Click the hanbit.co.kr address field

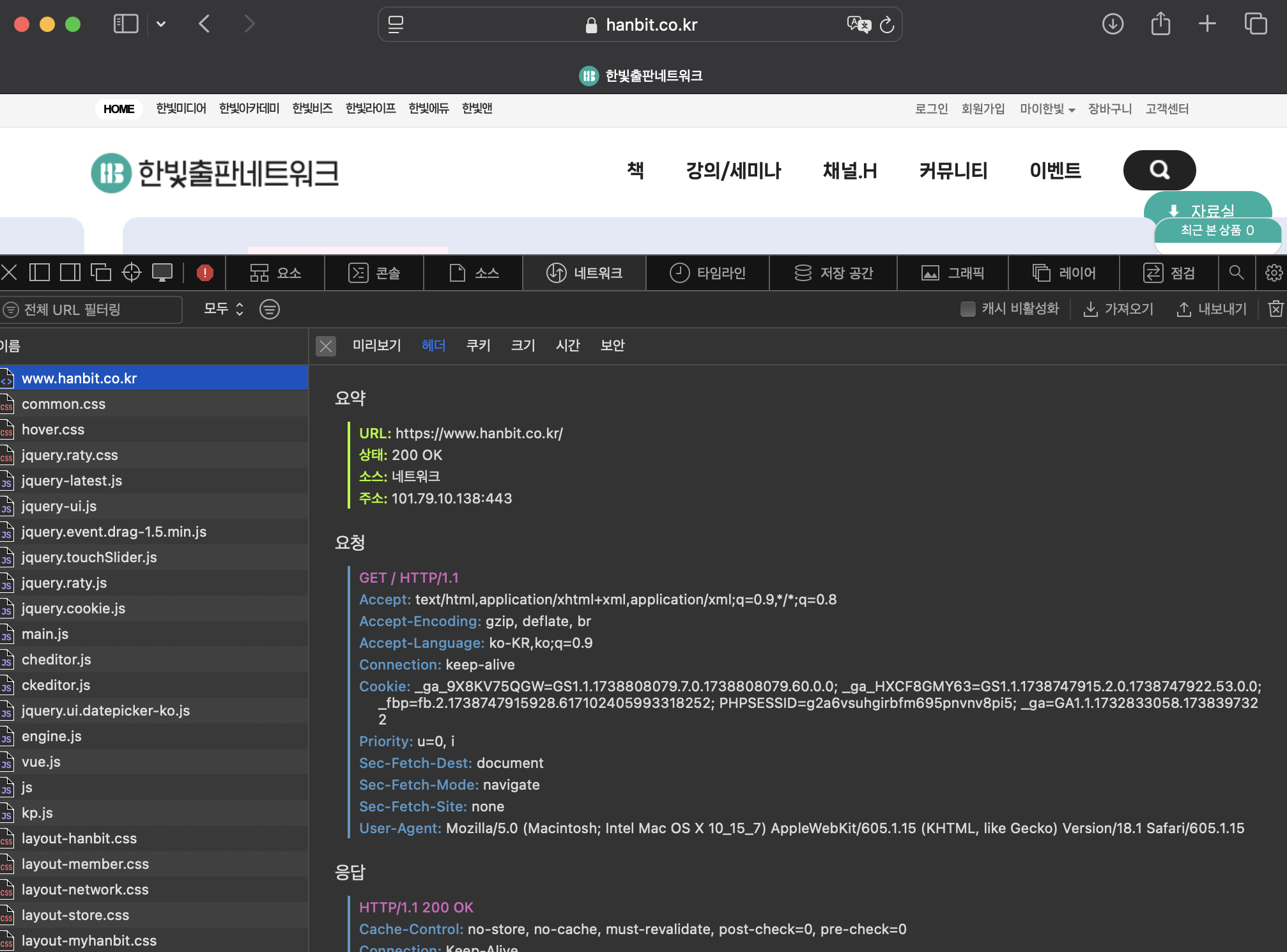(640, 25)
